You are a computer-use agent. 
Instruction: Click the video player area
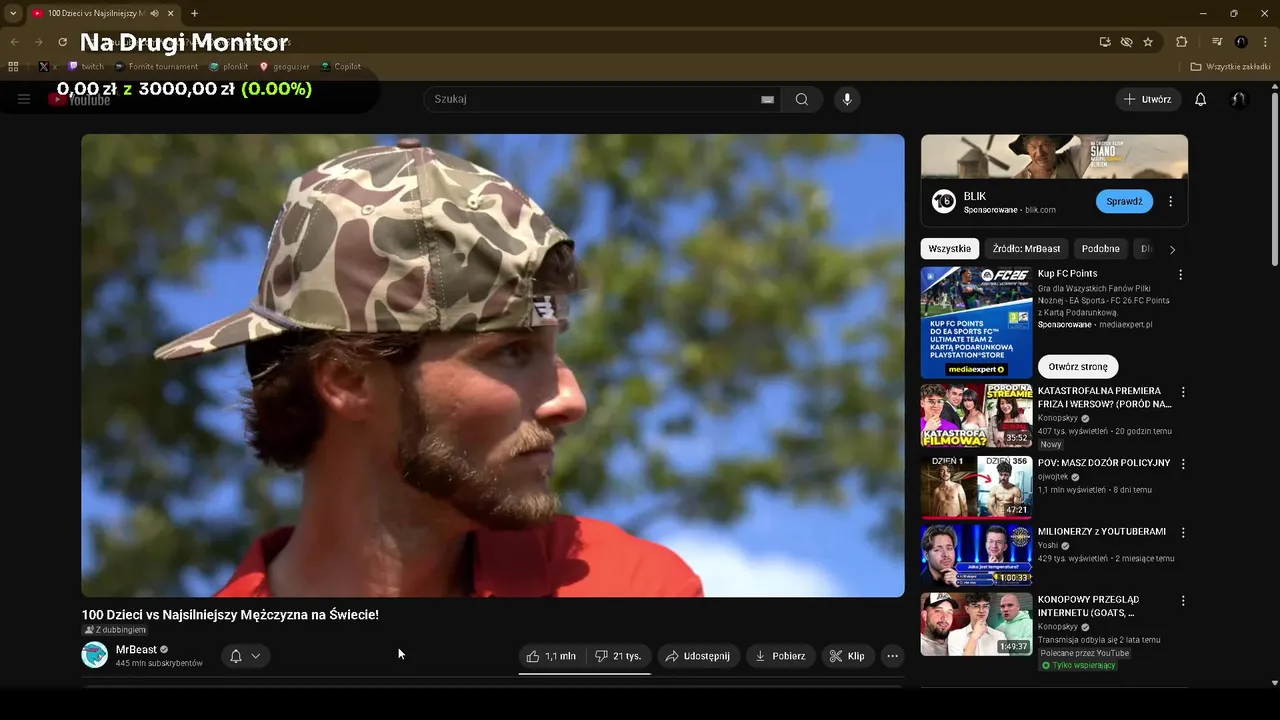[493, 366]
